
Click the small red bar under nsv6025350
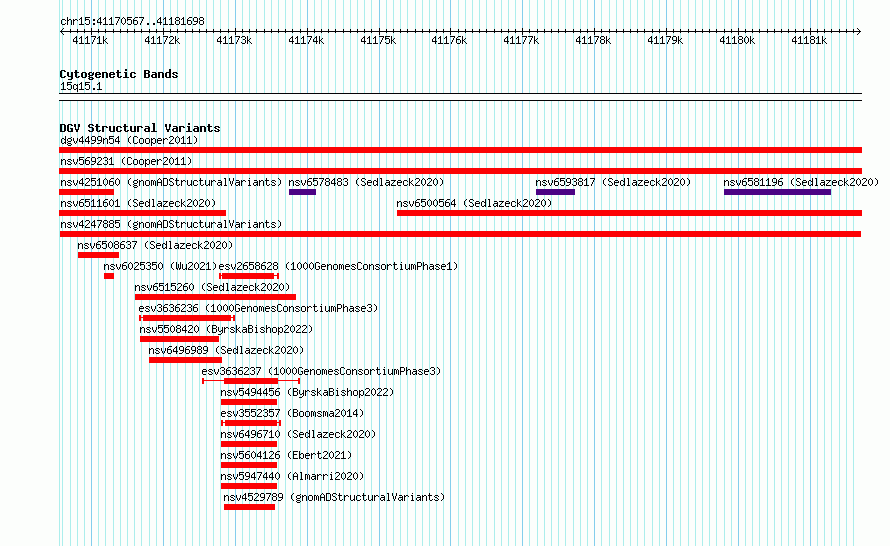109,276
